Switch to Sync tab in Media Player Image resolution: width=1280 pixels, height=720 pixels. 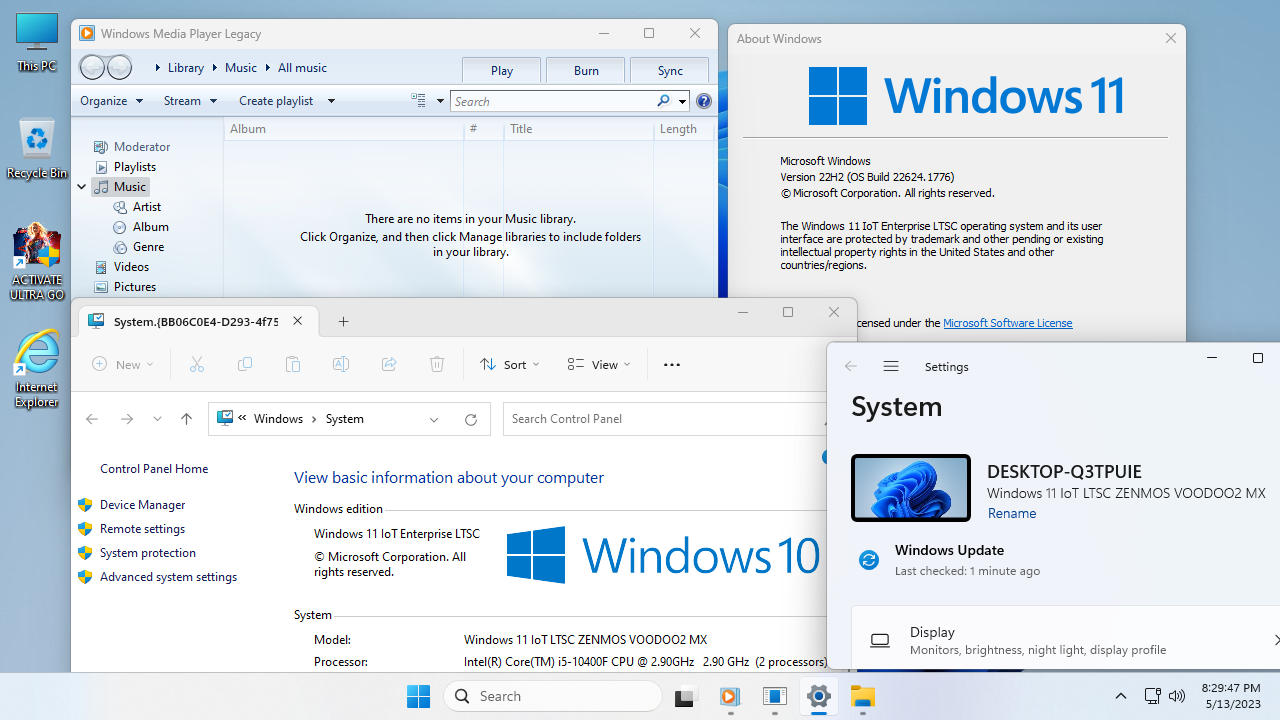tap(670, 70)
